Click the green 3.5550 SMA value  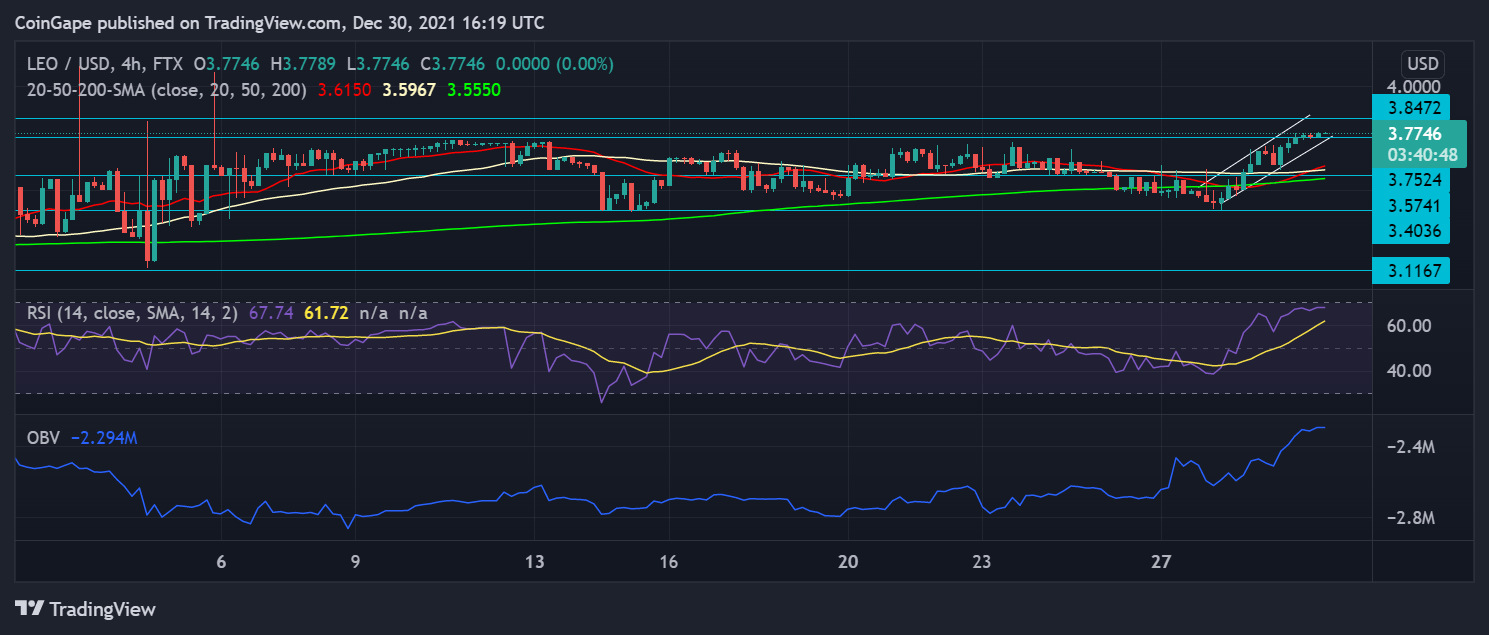[x=474, y=89]
